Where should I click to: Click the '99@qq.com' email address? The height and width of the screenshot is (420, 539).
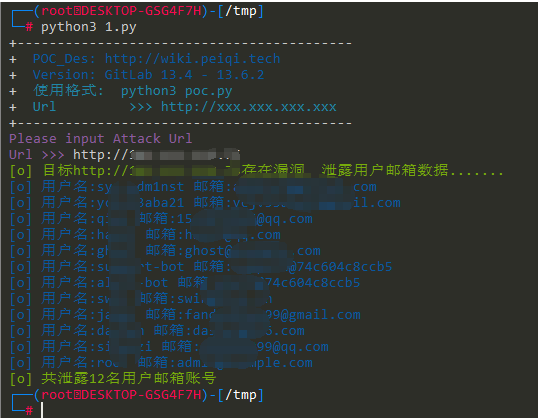tap(293, 347)
